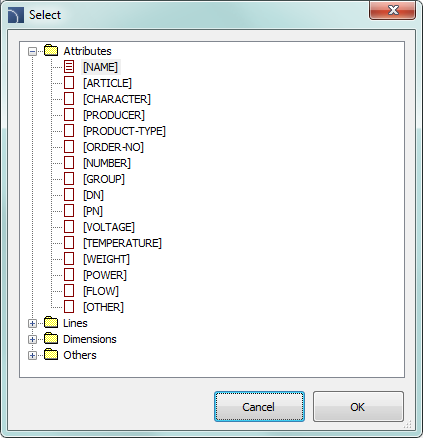This screenshot has width=423, height=438.
Task: Expand the Dimensions tree node
Action: coord(32,339)
